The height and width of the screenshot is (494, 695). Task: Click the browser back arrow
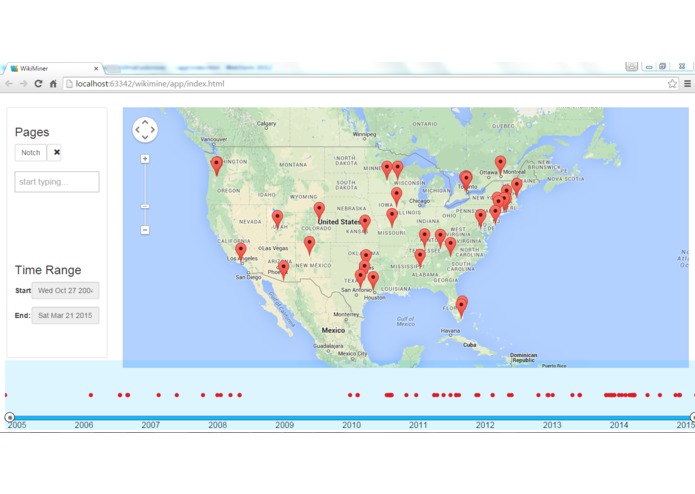8,84
